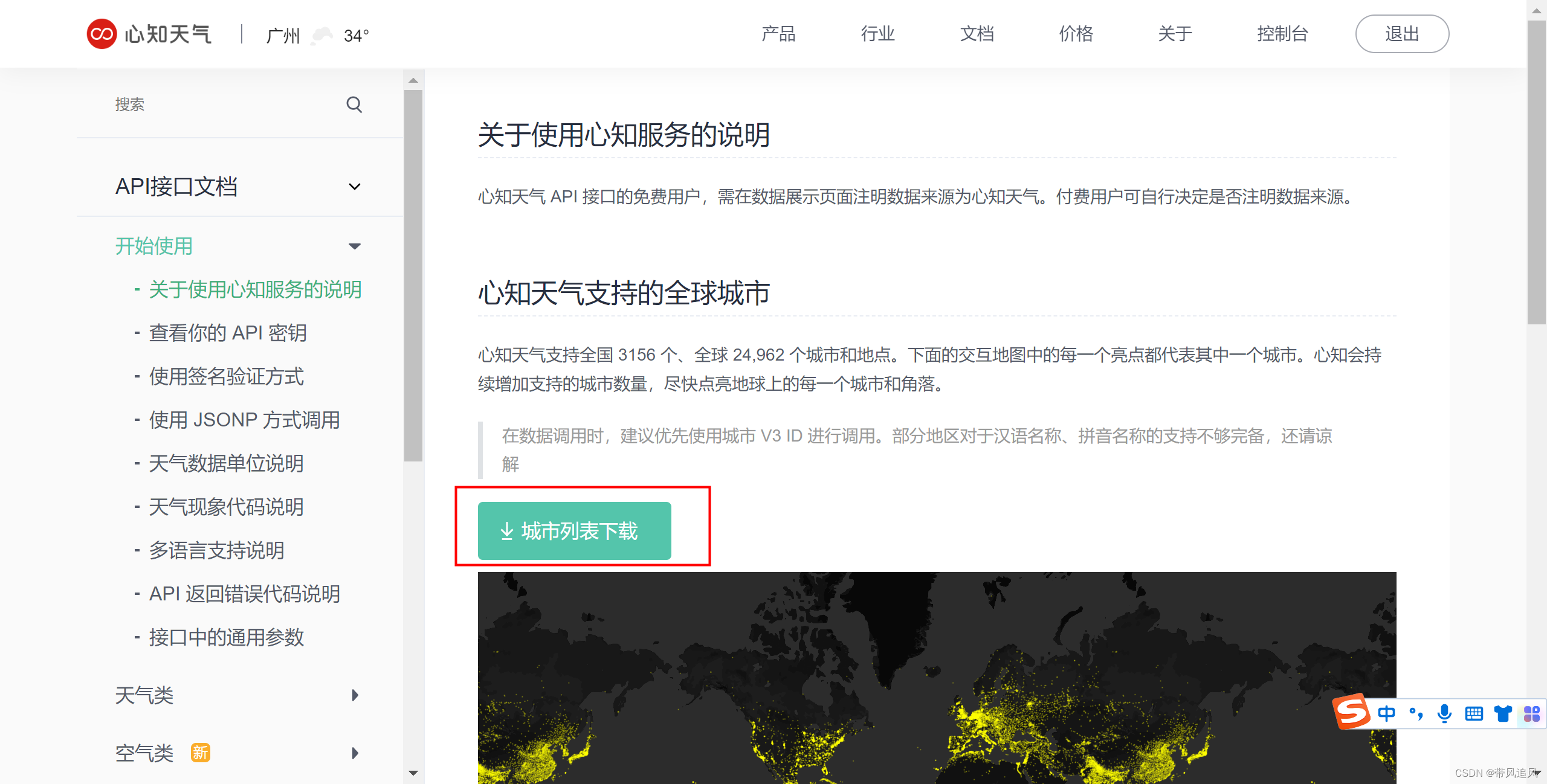Click the Sogou microphone voice input icon

click(x=1444, y=714)
